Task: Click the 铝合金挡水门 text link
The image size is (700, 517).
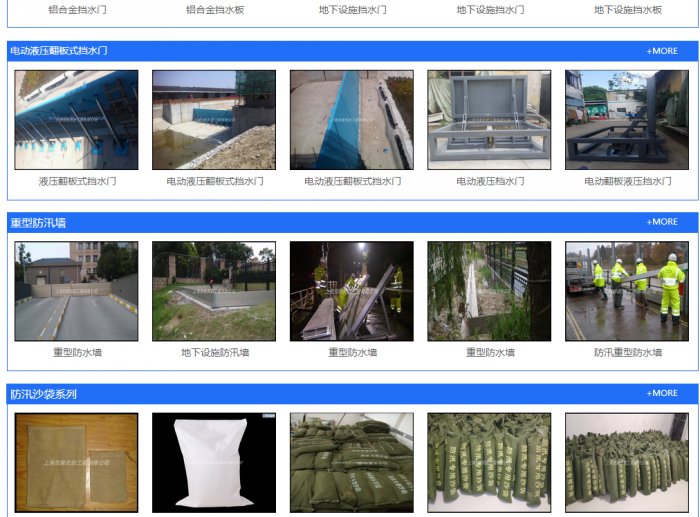Action: [77, 10]
